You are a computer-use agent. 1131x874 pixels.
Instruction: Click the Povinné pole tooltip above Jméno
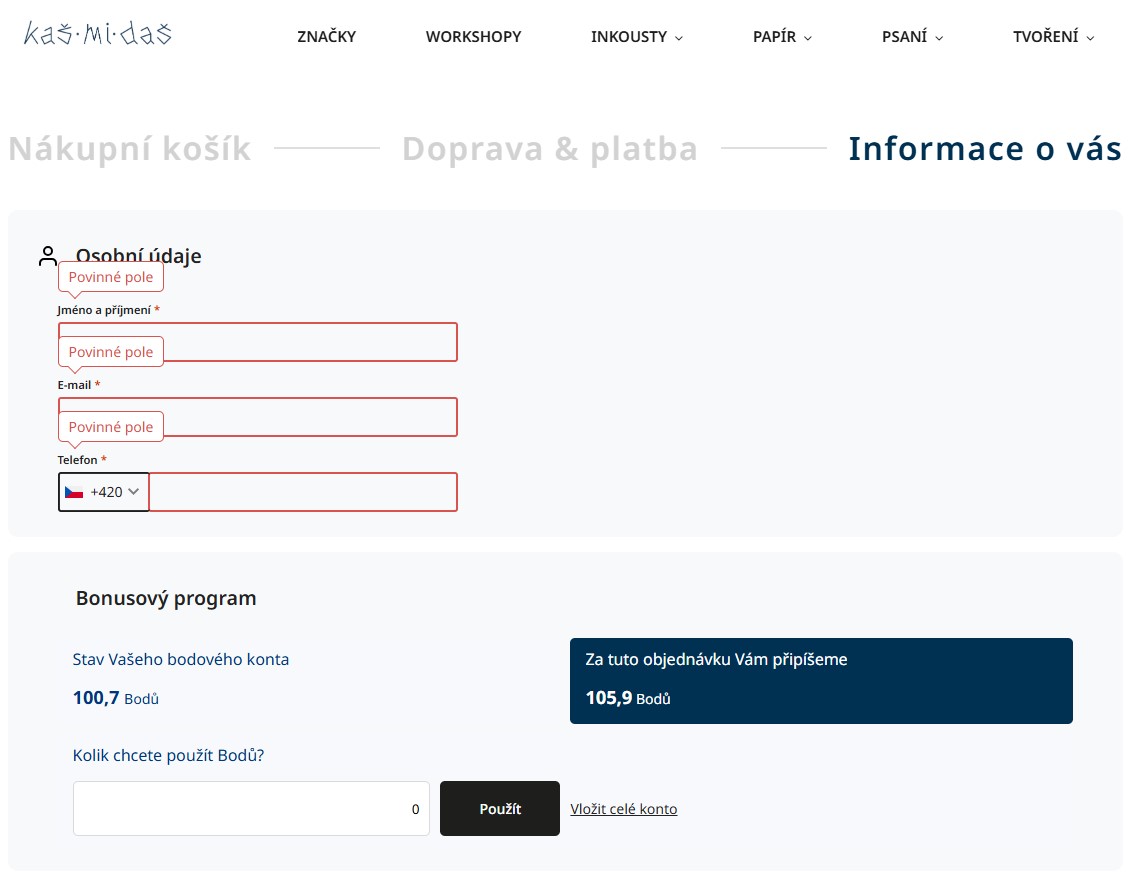click(x=111, y=277)
